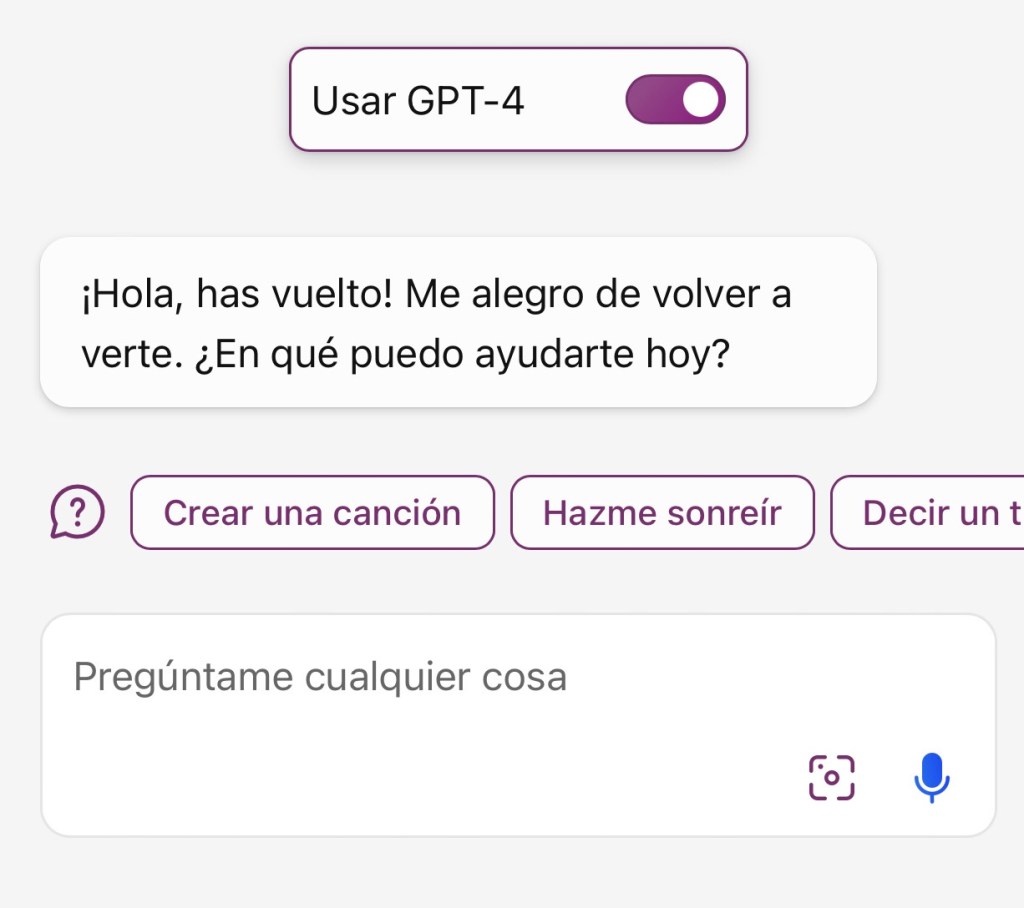
Task: Add an image via the scan icon
Action: pyautogui.click(x=831, y=777)
